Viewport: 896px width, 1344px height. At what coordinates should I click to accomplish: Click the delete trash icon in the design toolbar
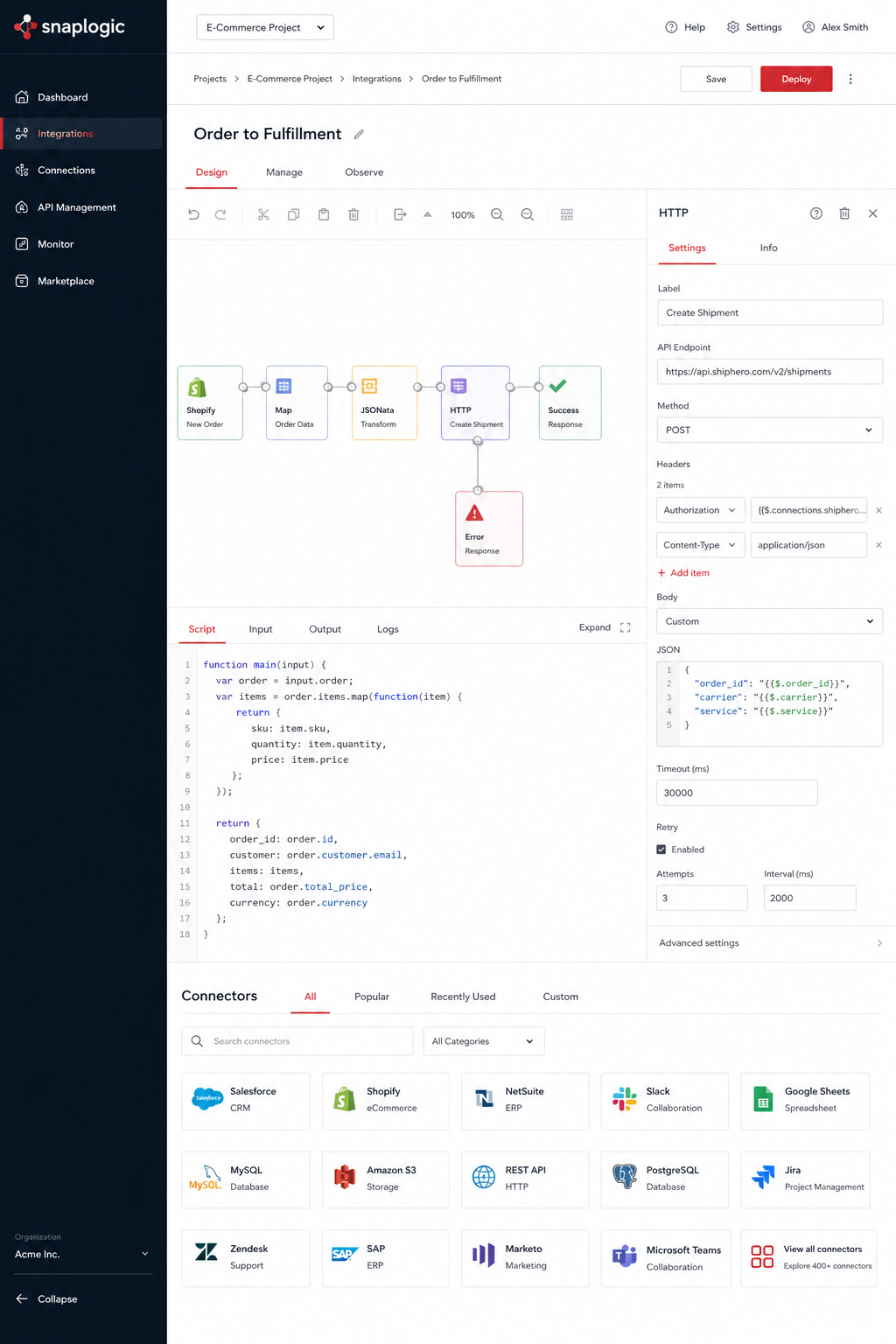(353, 214)
